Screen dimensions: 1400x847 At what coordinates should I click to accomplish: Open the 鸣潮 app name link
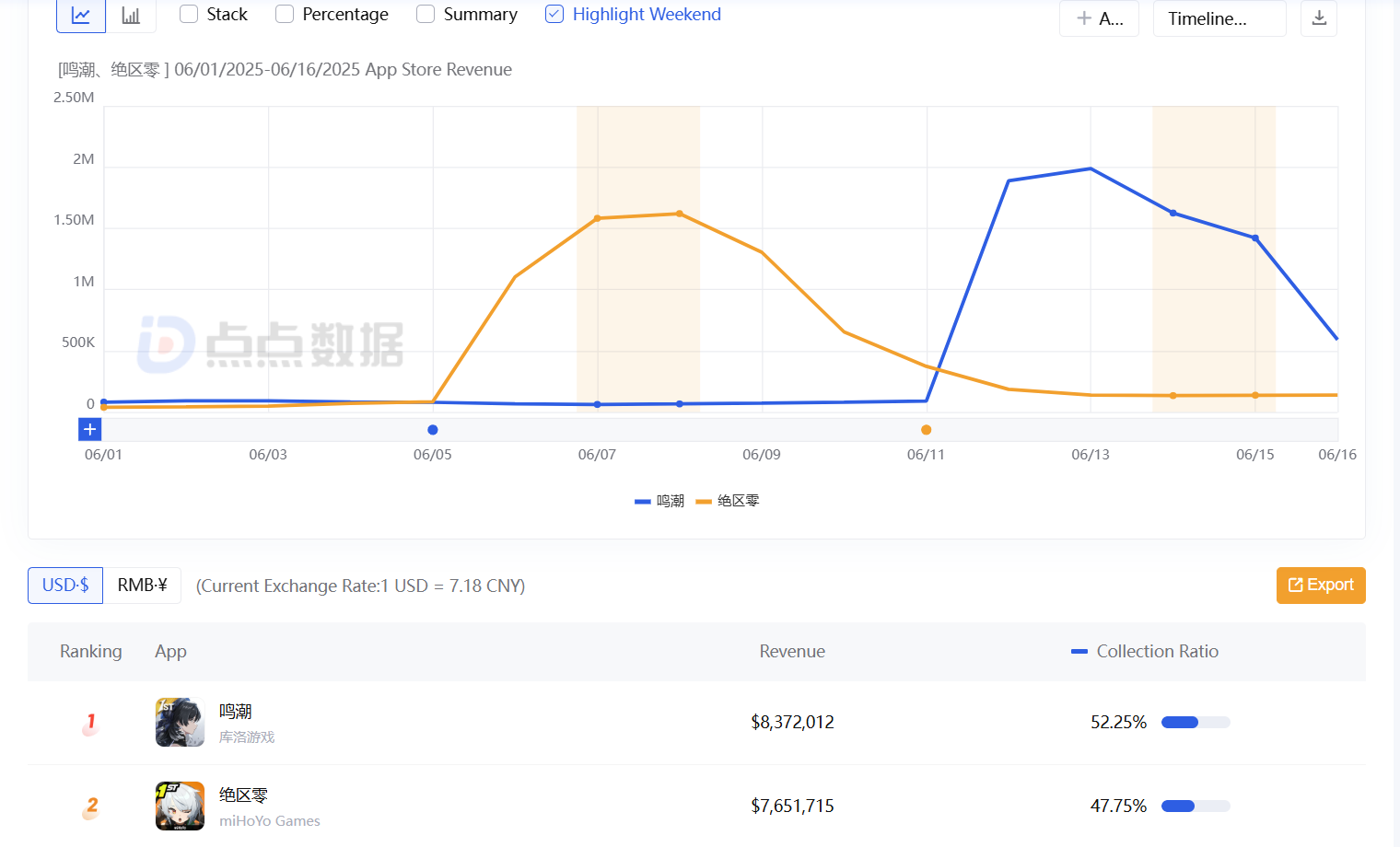click(x=236, y=712)
